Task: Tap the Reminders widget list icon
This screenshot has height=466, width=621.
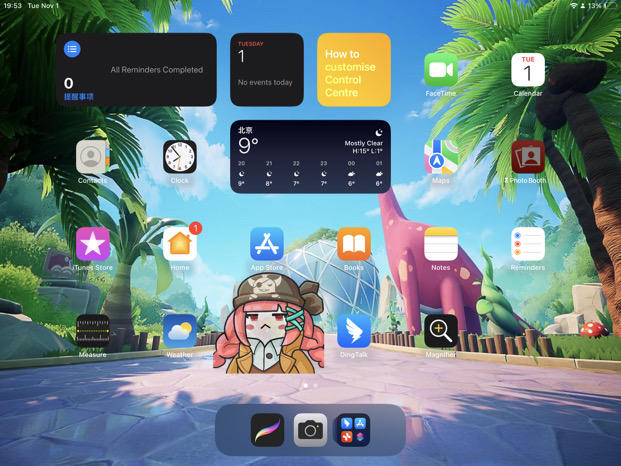Action: [72, 49]
